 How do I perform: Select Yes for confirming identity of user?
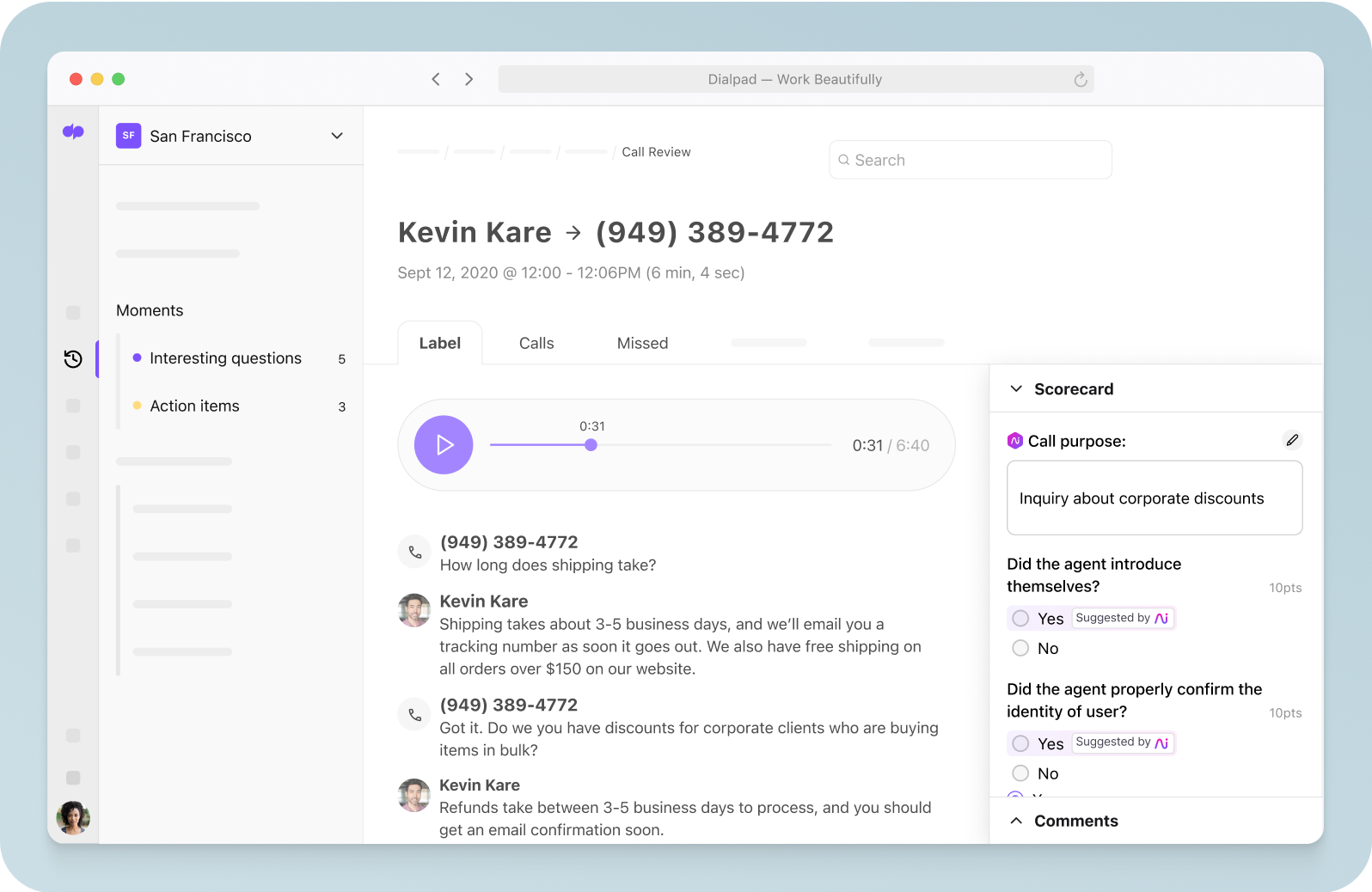(1020, 743)
